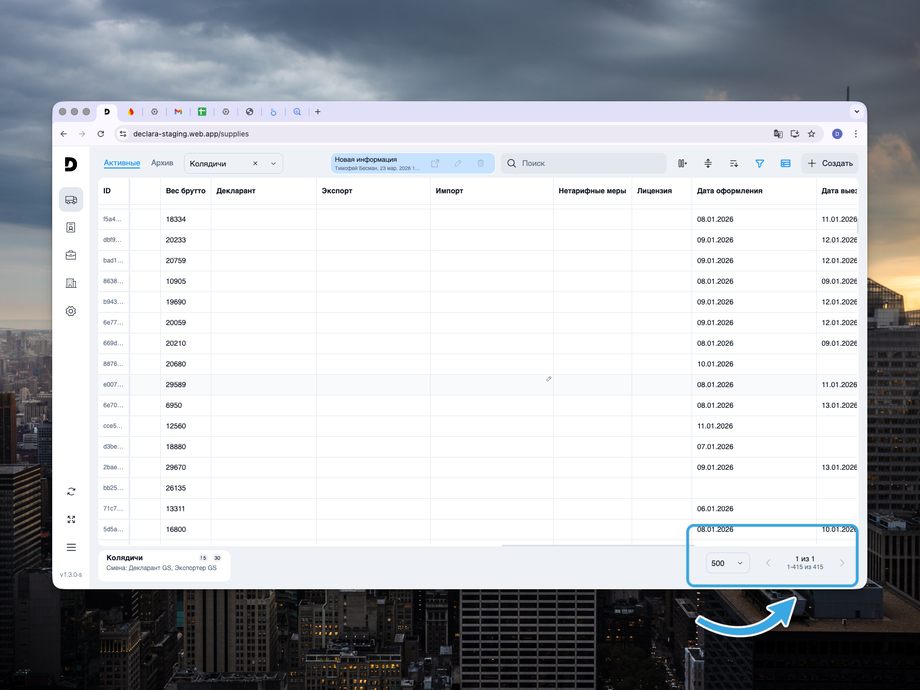Click the column settings icon in toolbar

(x=682, y=163)
